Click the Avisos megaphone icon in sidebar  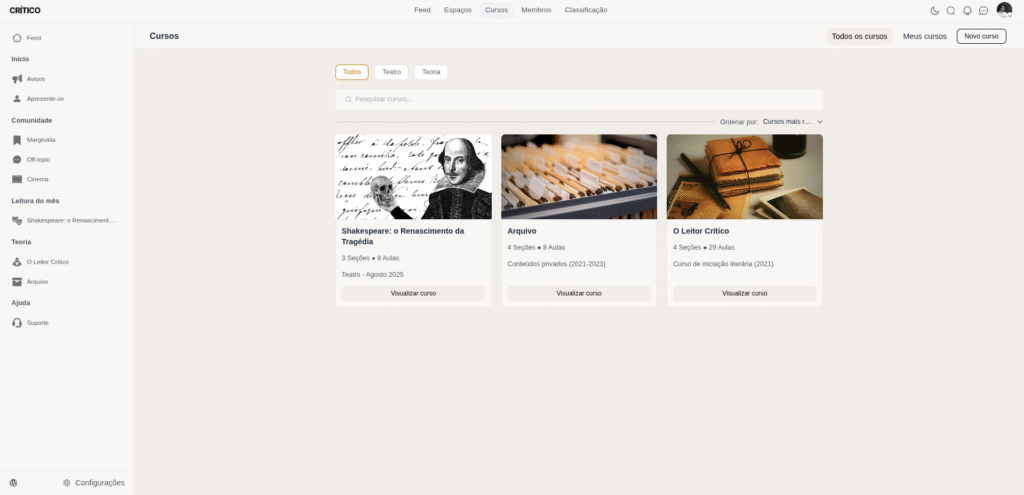(x=17, y=79)
